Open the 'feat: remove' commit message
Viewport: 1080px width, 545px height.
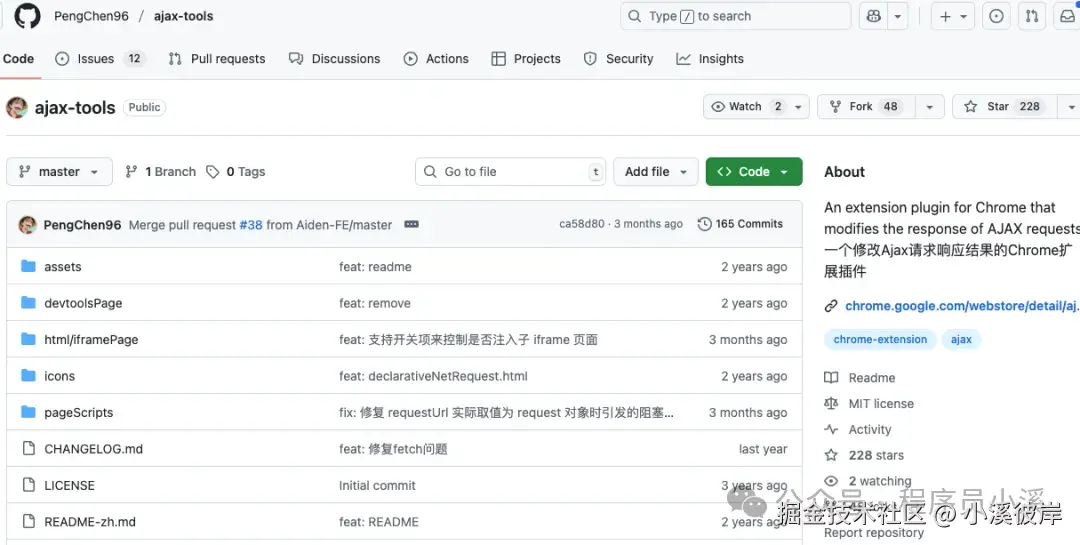[375, 303]
